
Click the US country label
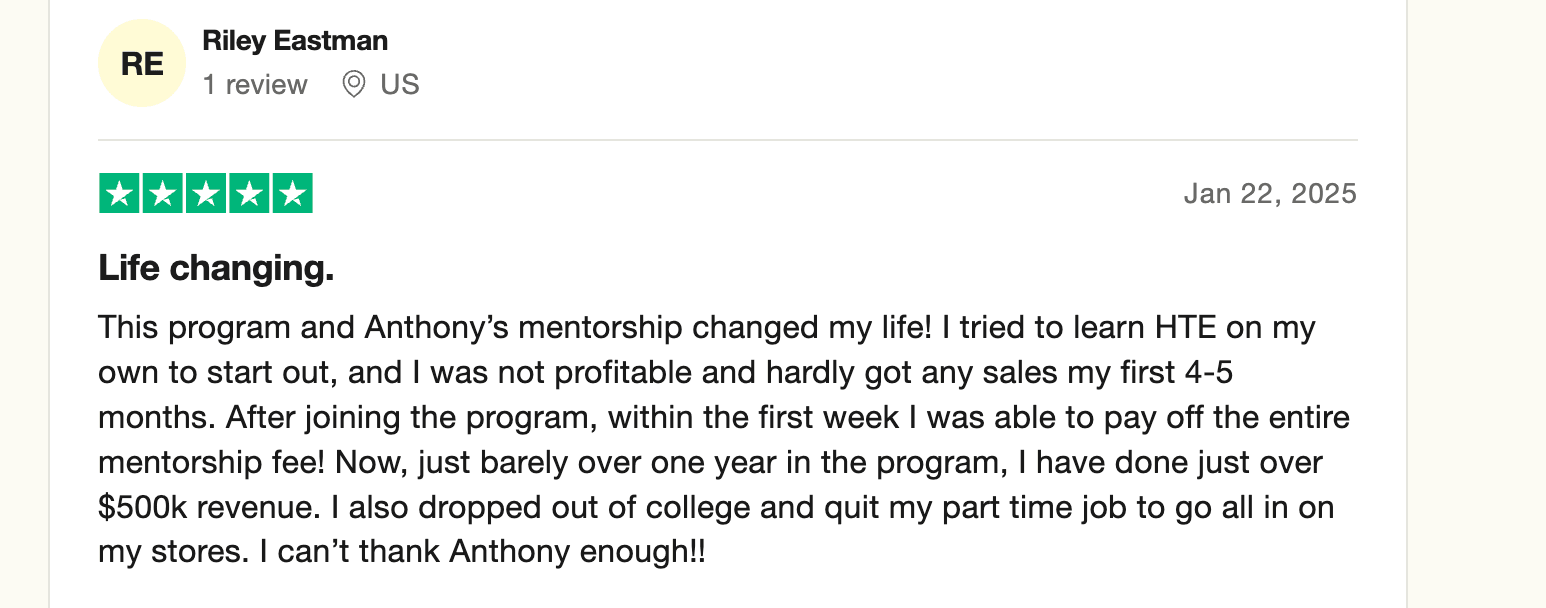(399, 85)
